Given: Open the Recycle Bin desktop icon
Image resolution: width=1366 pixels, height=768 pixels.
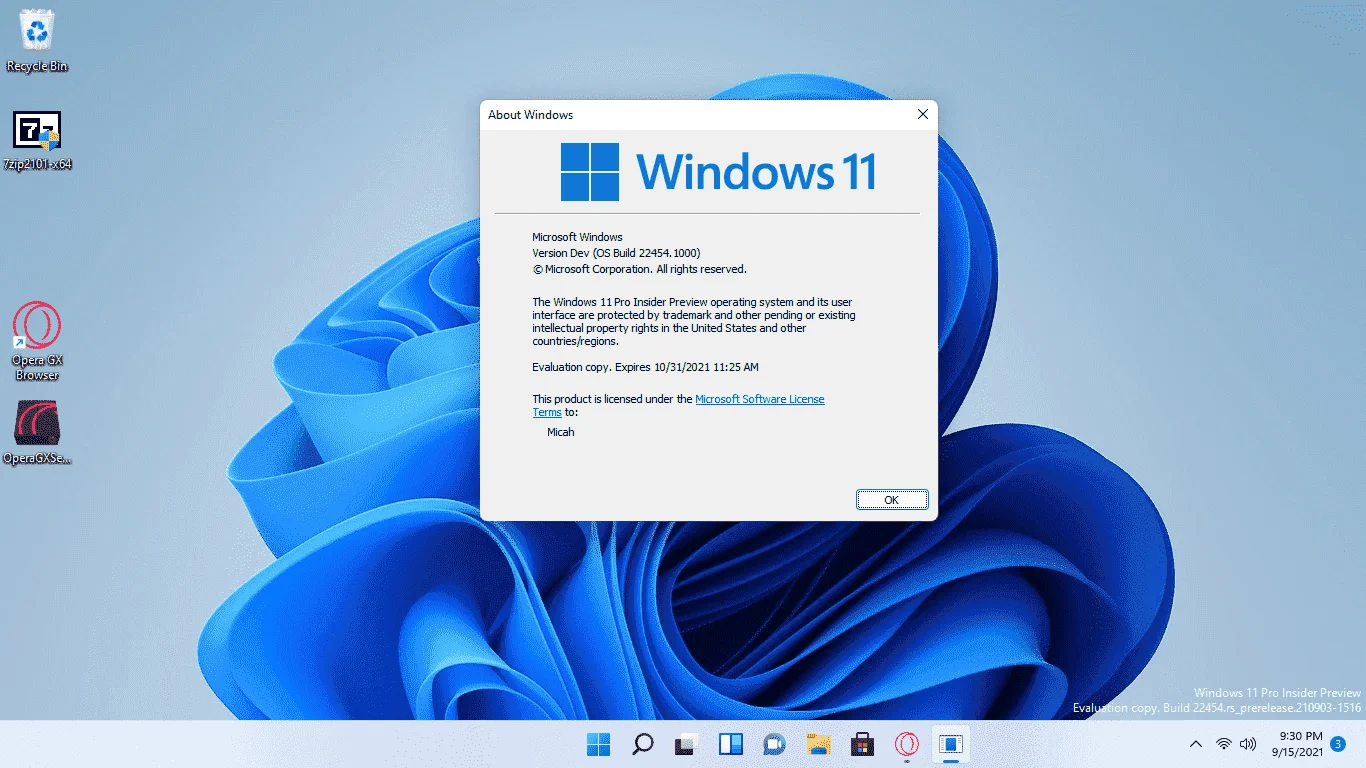Looking at the screenshot, I should 37,40.
